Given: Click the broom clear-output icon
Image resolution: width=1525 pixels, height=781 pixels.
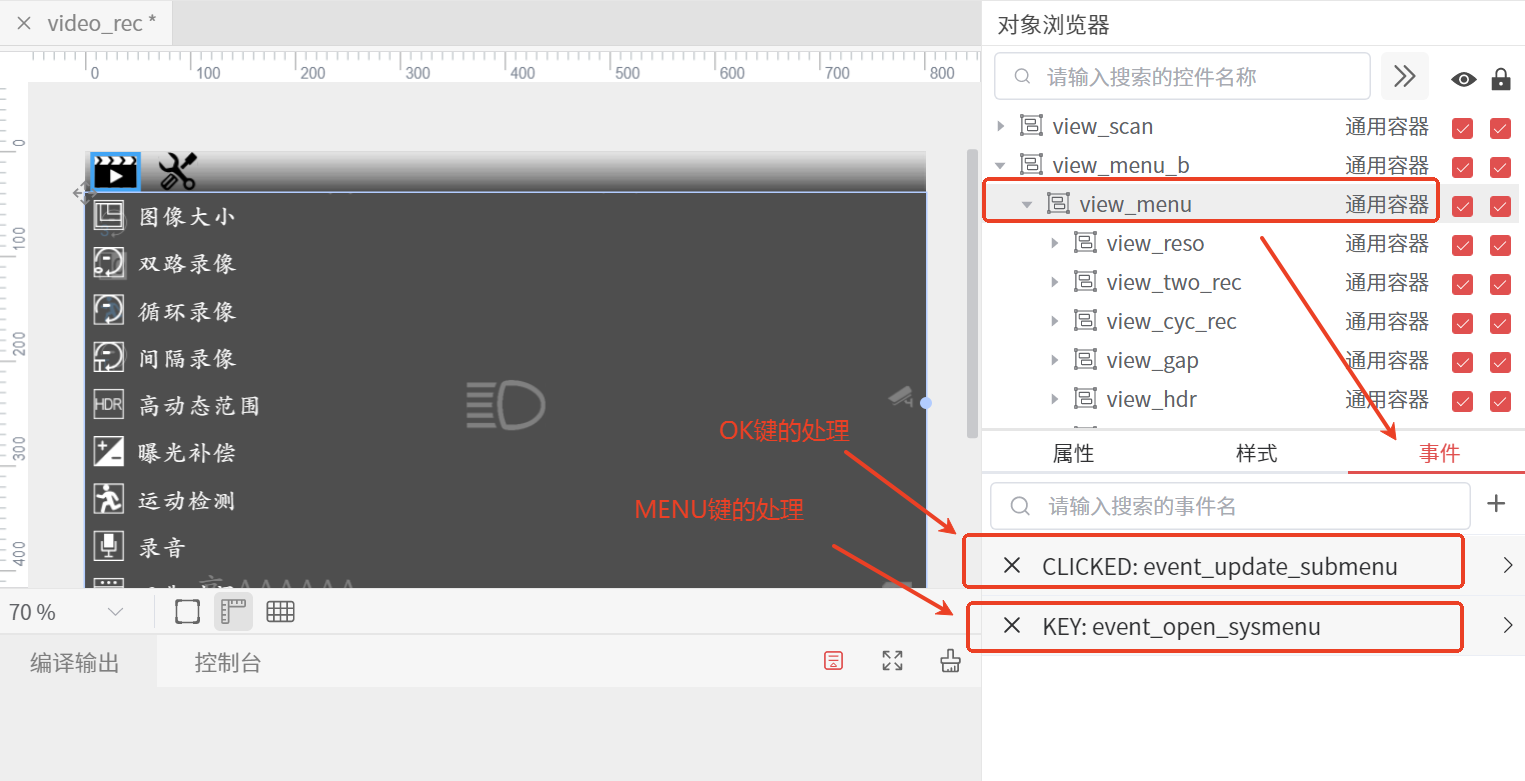Looking at the screenshot, I should pos(951,661).
